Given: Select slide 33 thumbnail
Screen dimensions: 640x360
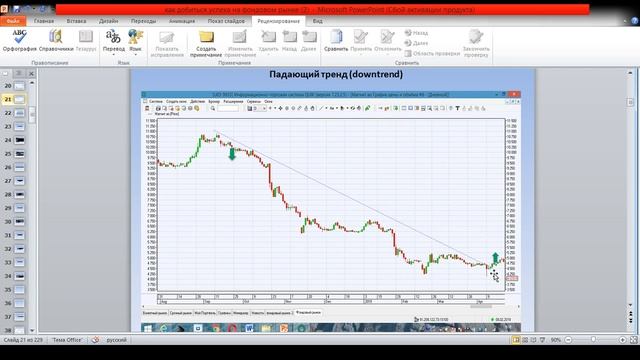Looking at the screenshot, I should pyautogui.click(x=19, y=262).
